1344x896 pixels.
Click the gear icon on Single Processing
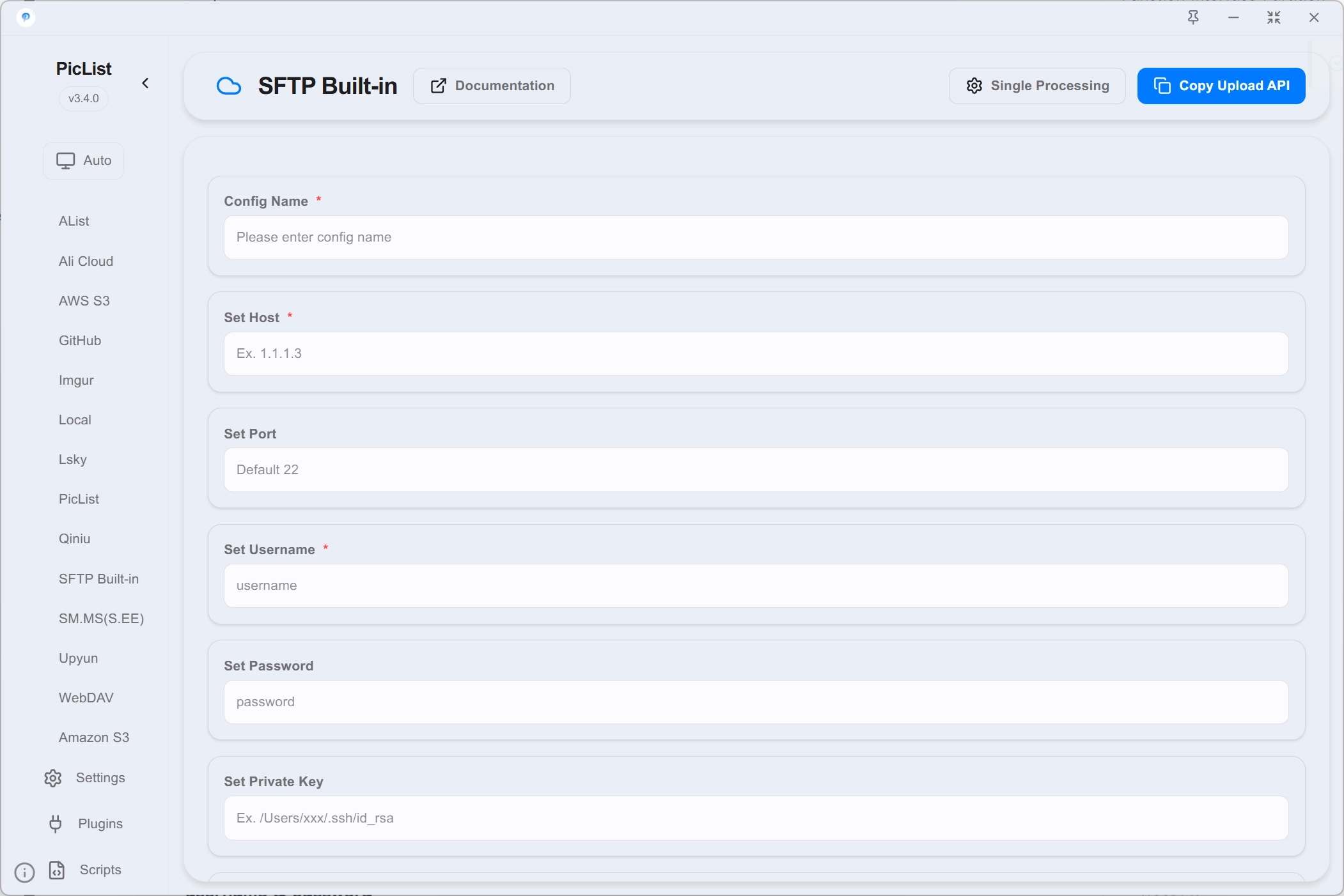click(974, 86)
